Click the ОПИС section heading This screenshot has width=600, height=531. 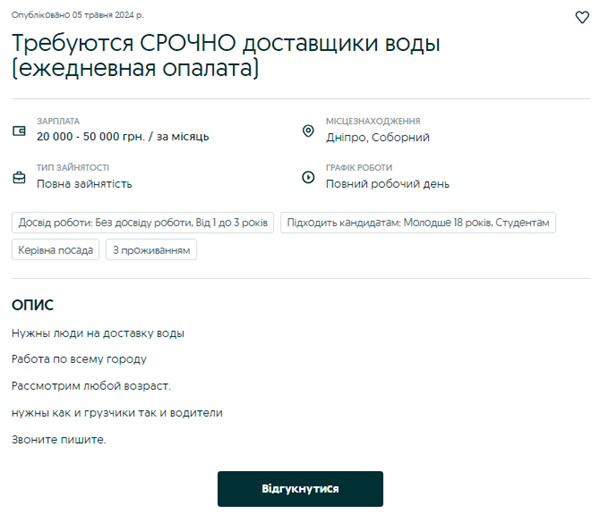[x=32, y=305]
